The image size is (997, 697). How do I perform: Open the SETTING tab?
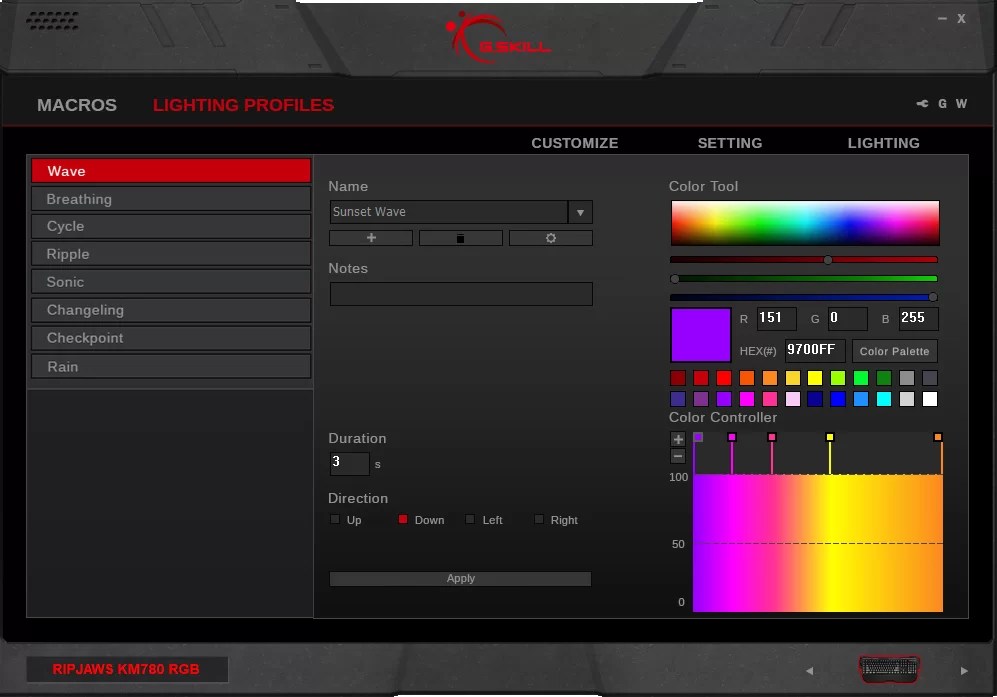[729, 143]
